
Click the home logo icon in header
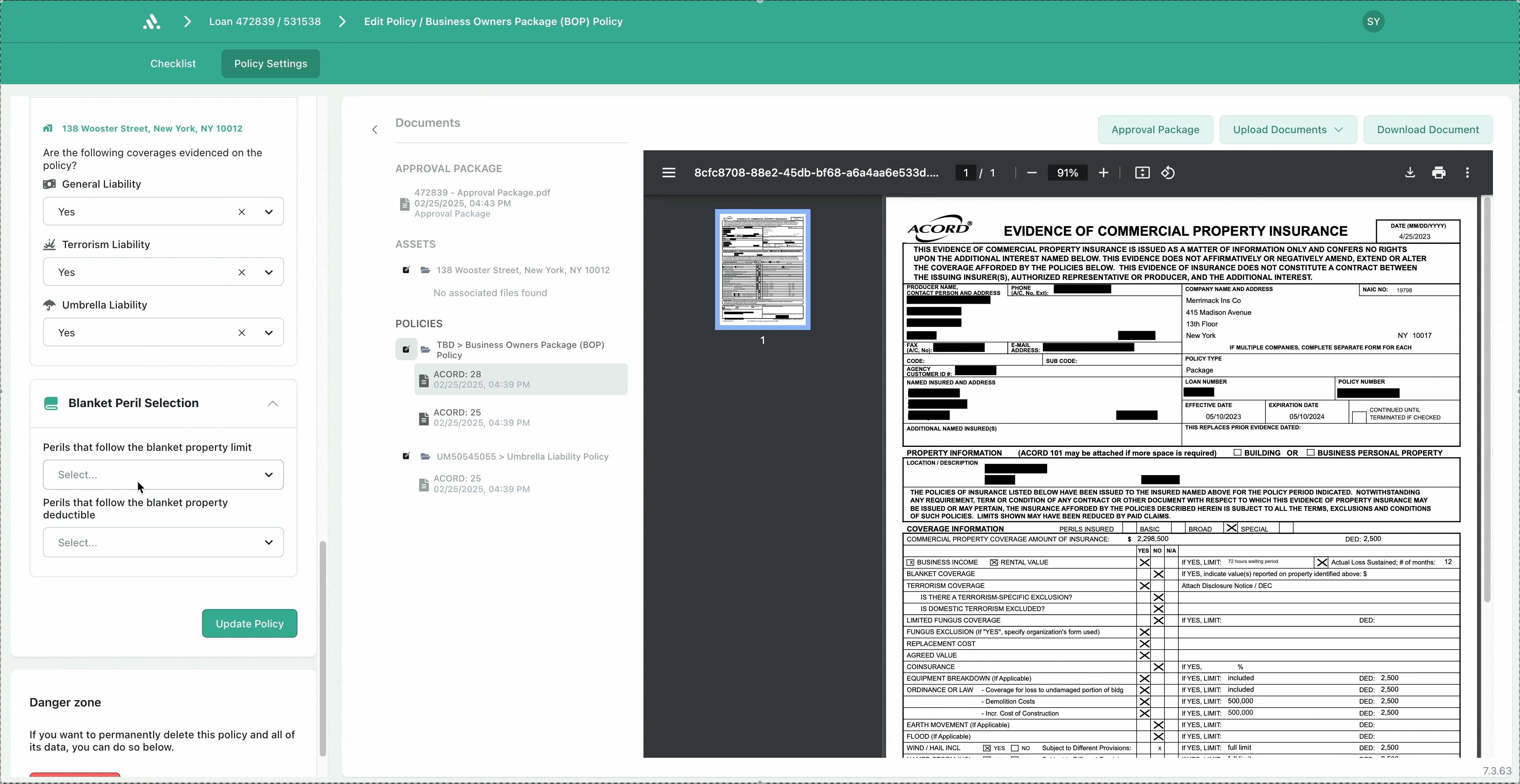coord(152,22)
